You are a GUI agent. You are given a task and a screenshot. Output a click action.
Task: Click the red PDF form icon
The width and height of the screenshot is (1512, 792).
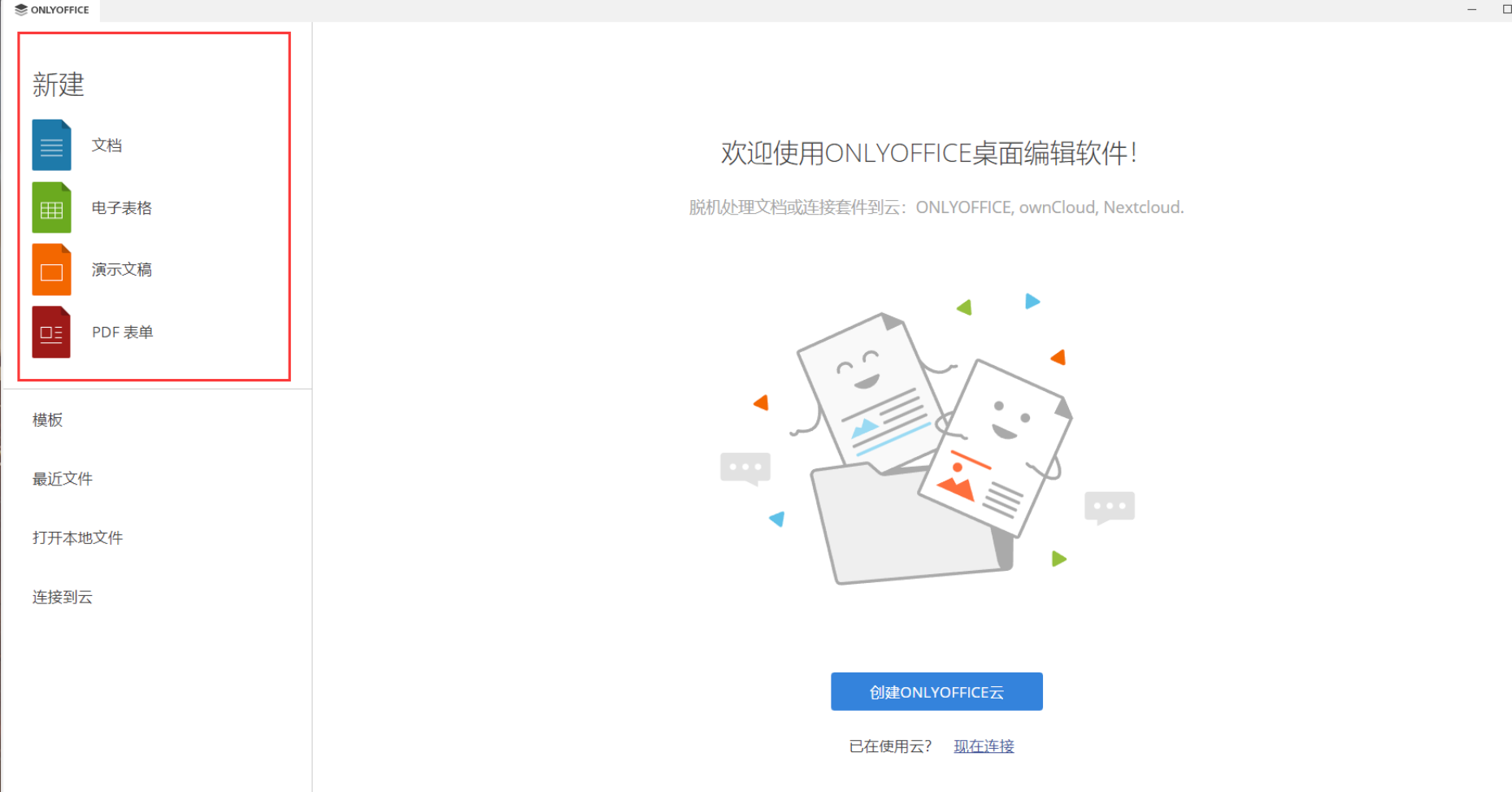point(51,332)
